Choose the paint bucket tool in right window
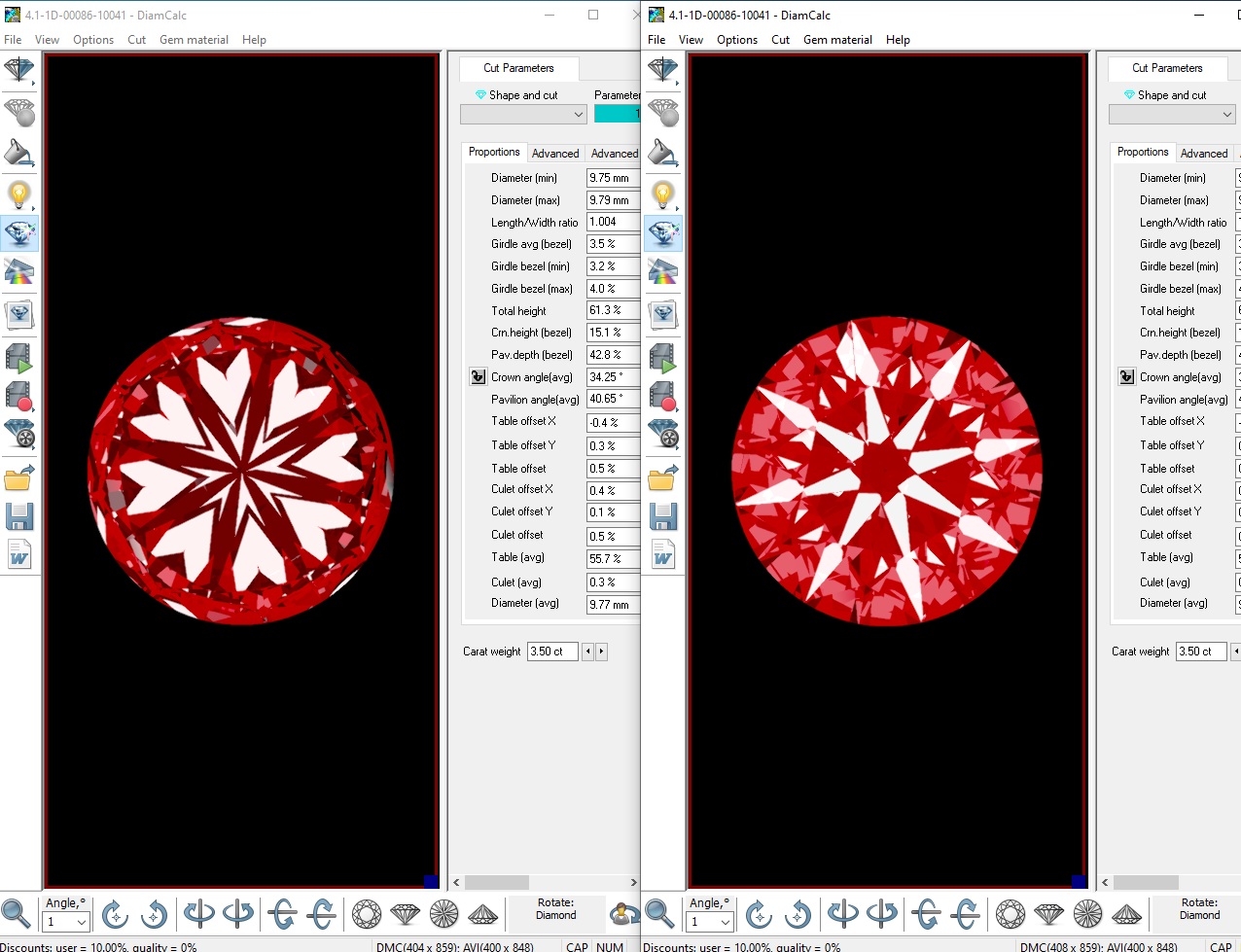1241x952 pixels. [663, 153]
